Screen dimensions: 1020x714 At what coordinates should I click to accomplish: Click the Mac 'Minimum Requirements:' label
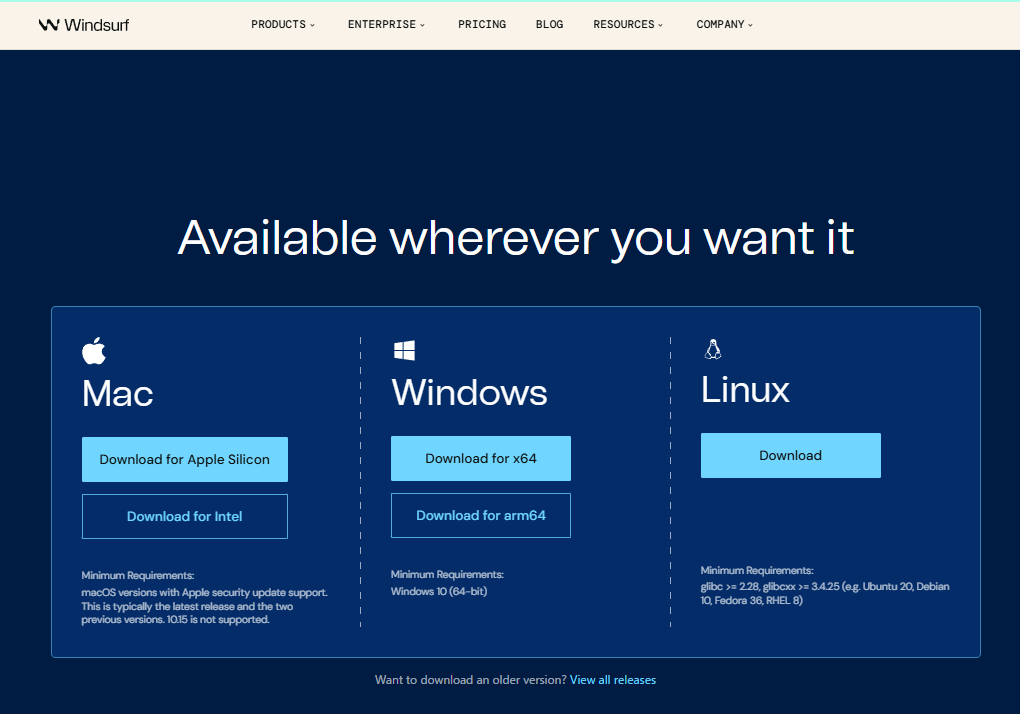(x=138, y=575)
